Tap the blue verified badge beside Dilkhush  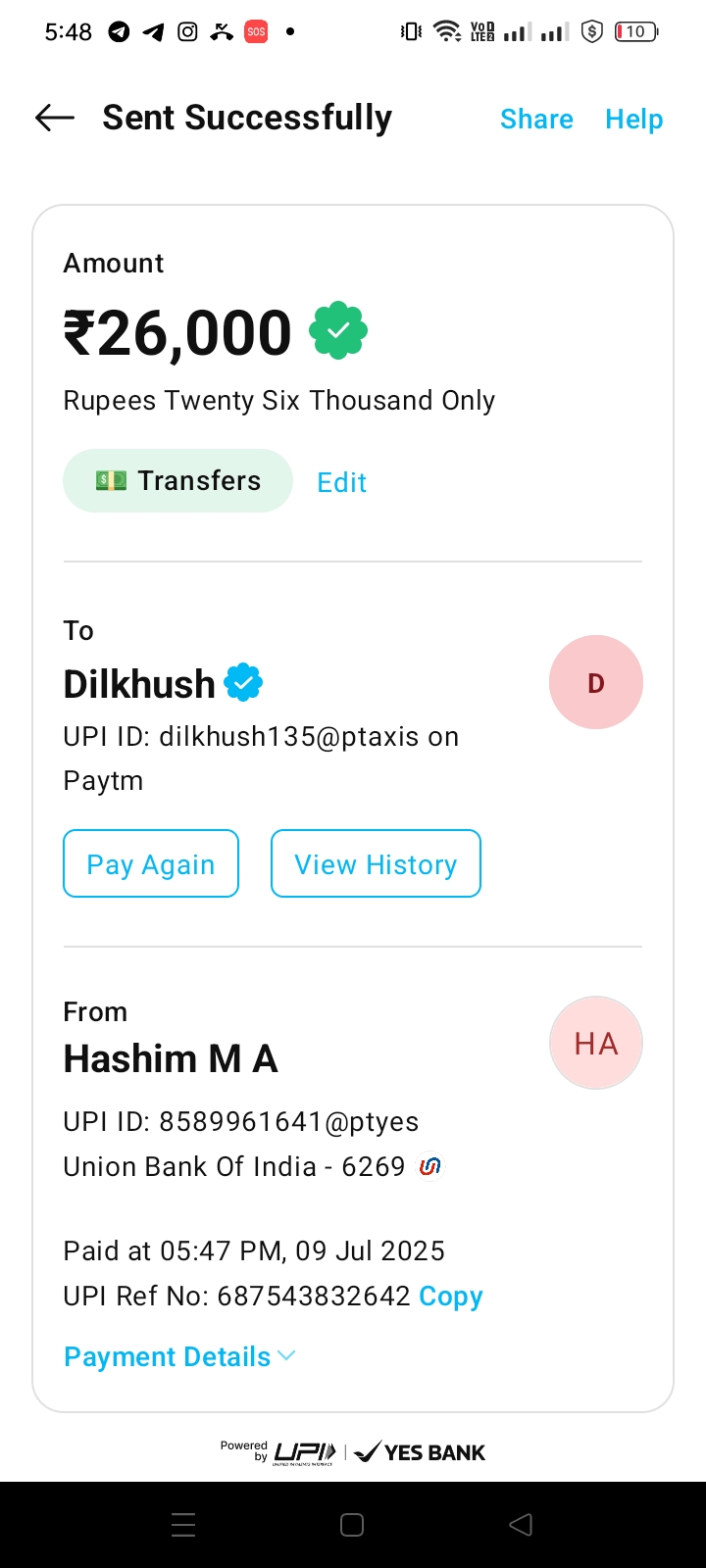(243, 683)
